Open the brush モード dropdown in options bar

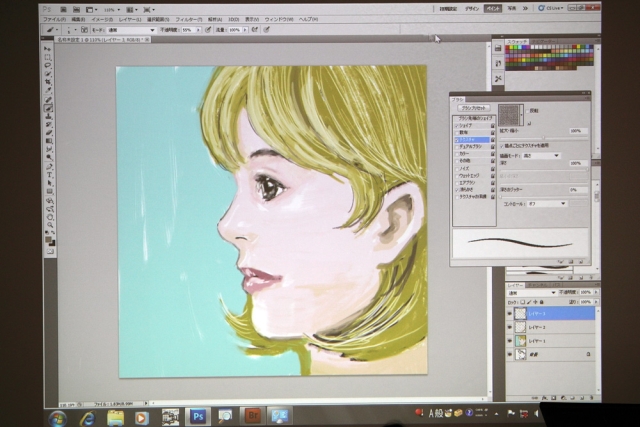[x=131, y=30]
